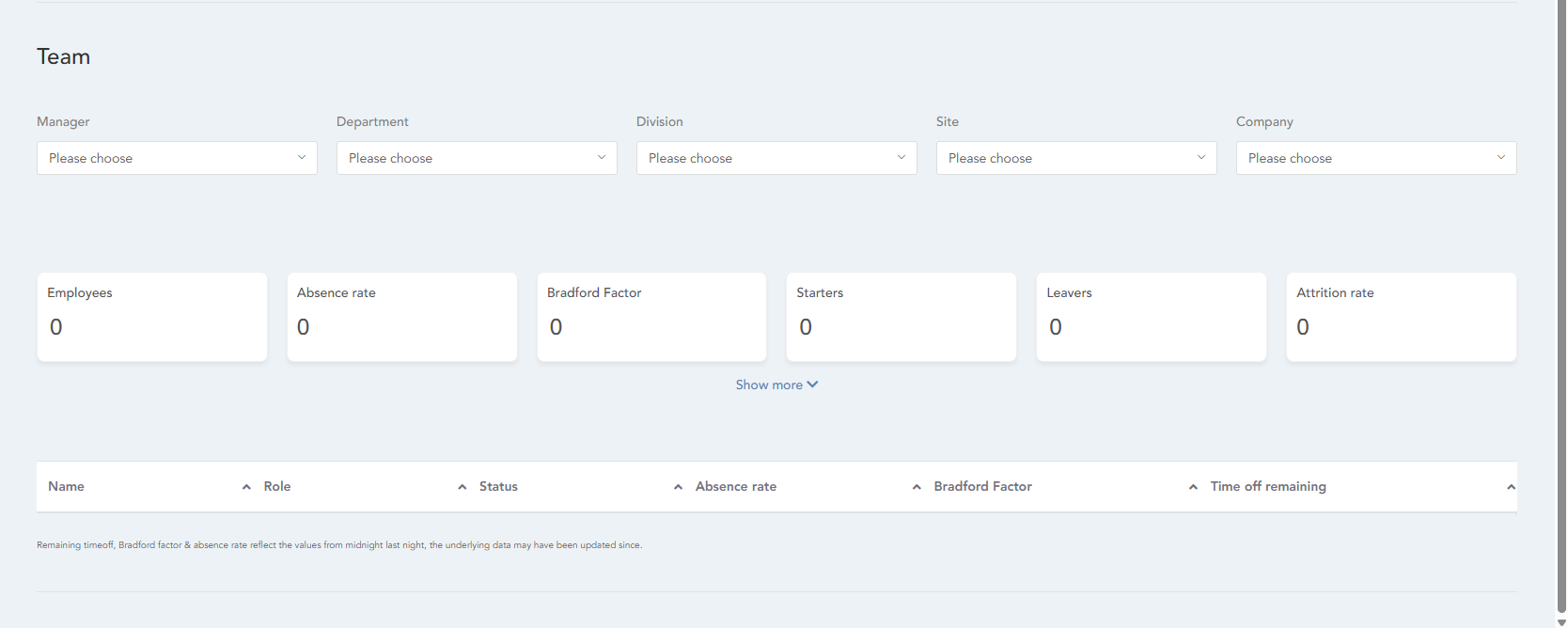
Task: Click Absence rate column sort caret
Action: tap(917, 487)
